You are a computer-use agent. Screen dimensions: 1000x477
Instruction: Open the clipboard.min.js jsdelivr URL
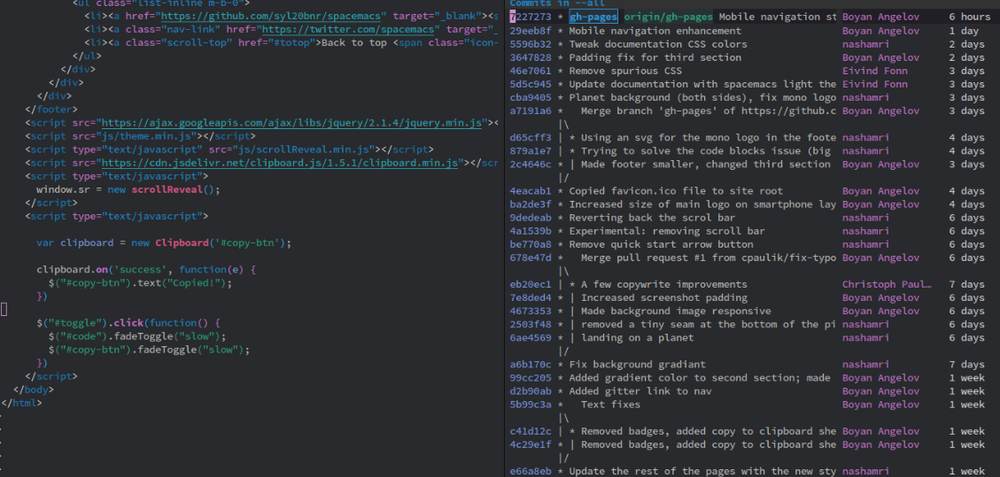(280, 163)
